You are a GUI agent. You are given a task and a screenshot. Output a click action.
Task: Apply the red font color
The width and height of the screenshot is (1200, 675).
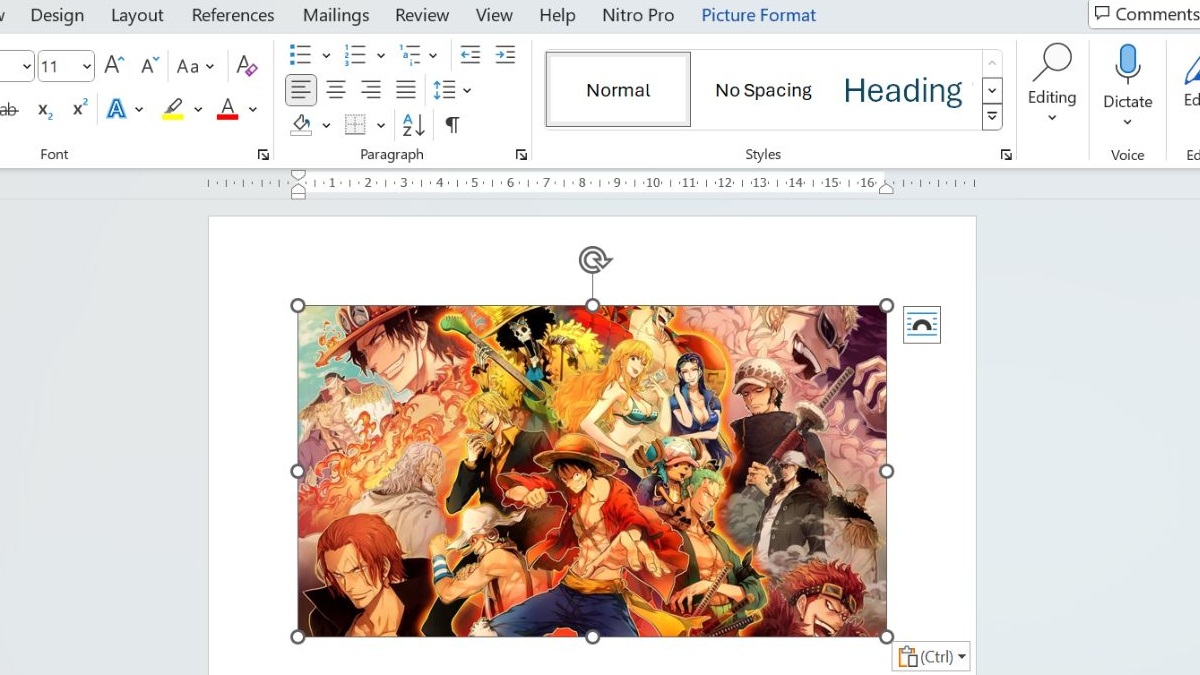point(228,108)
